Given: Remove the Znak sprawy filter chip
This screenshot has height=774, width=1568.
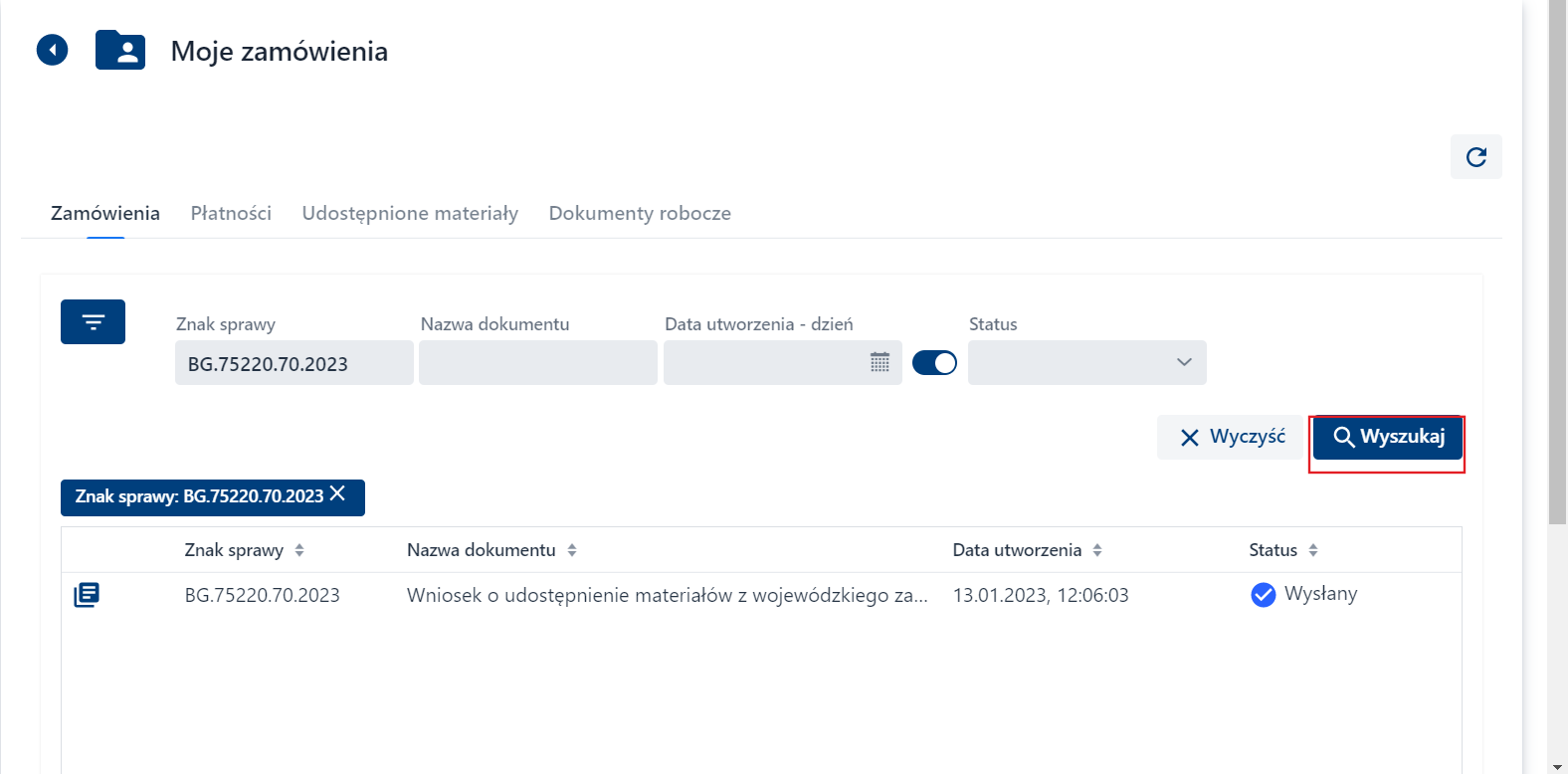Looking at the screenshot, I should (338, 494).
